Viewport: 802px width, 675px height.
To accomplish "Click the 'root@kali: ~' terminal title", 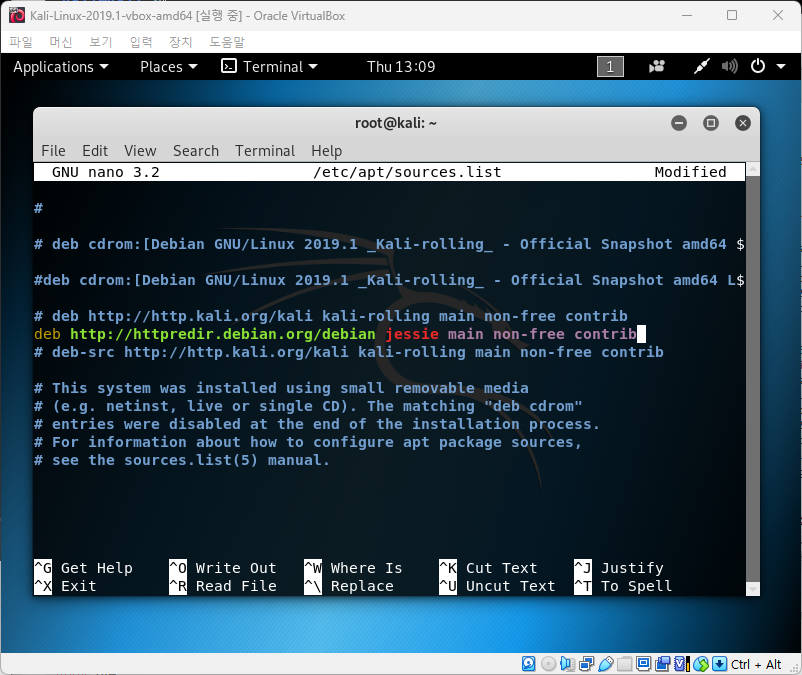I will click(396, 123).
